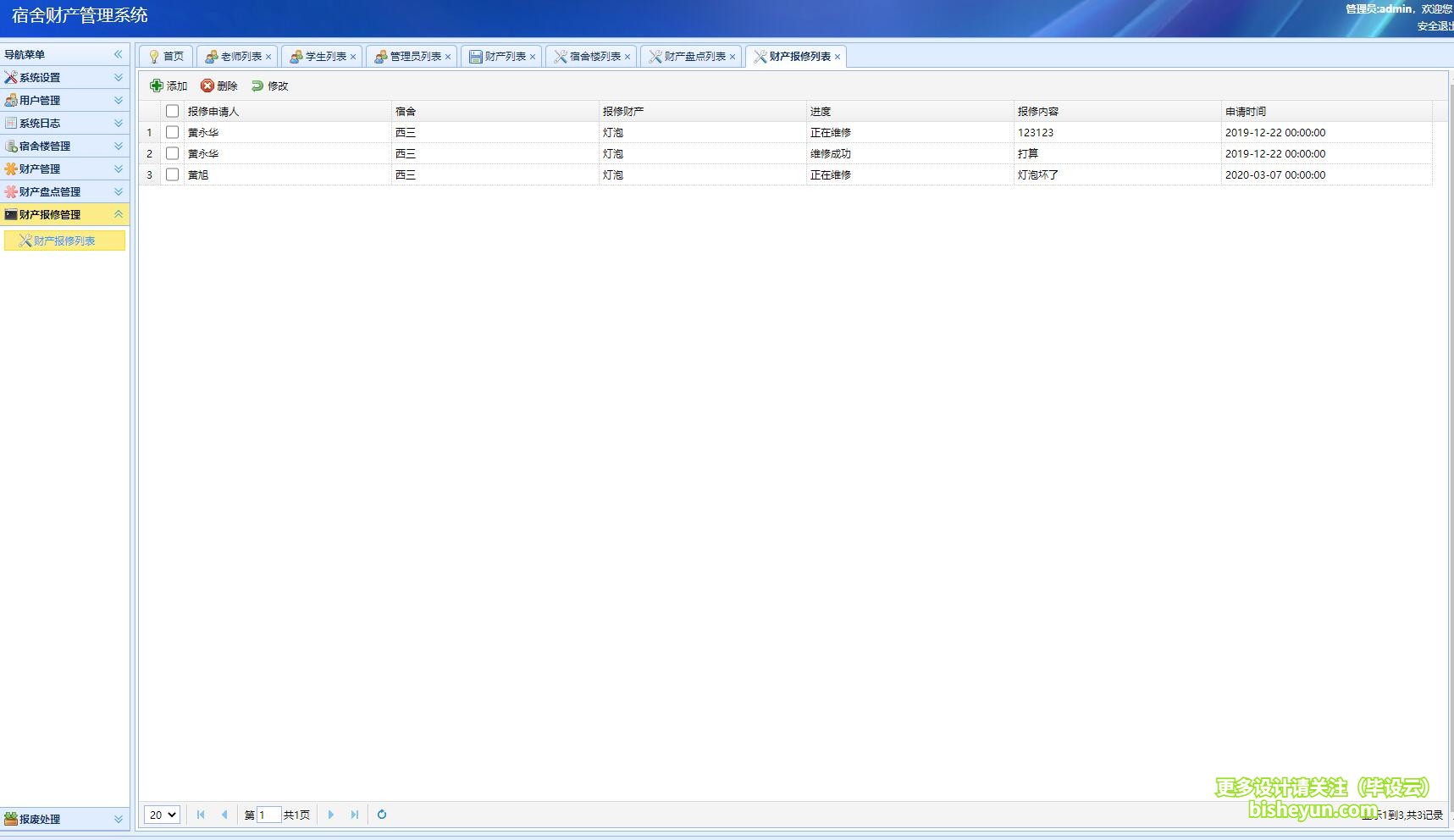Click the 系统日志 sidebar icon
The image size is (1454, 840).
[x=11, y=123]
